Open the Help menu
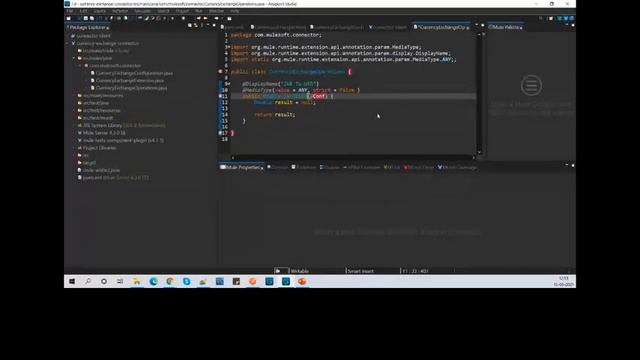The width and height of the screenshot is (640, 360). [x=234, y=11]
